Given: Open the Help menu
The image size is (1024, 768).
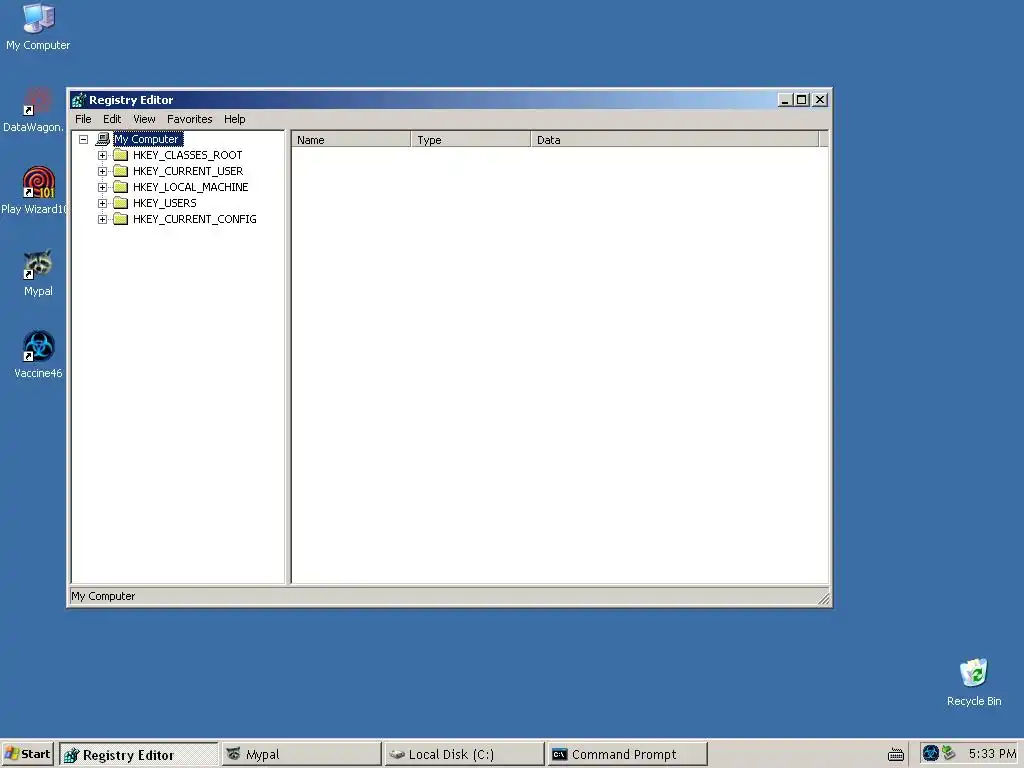Looking at the screenshot, I should click(234, 119).
